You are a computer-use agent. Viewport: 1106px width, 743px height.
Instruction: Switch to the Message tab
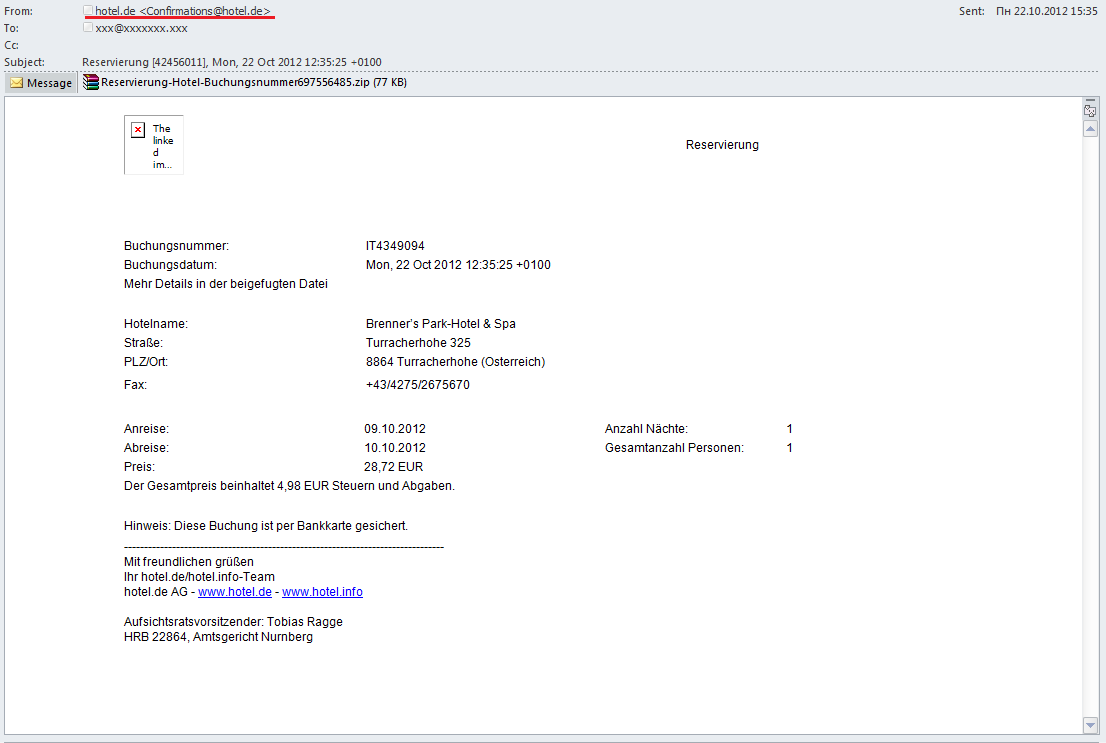click(x=41, y=83)
